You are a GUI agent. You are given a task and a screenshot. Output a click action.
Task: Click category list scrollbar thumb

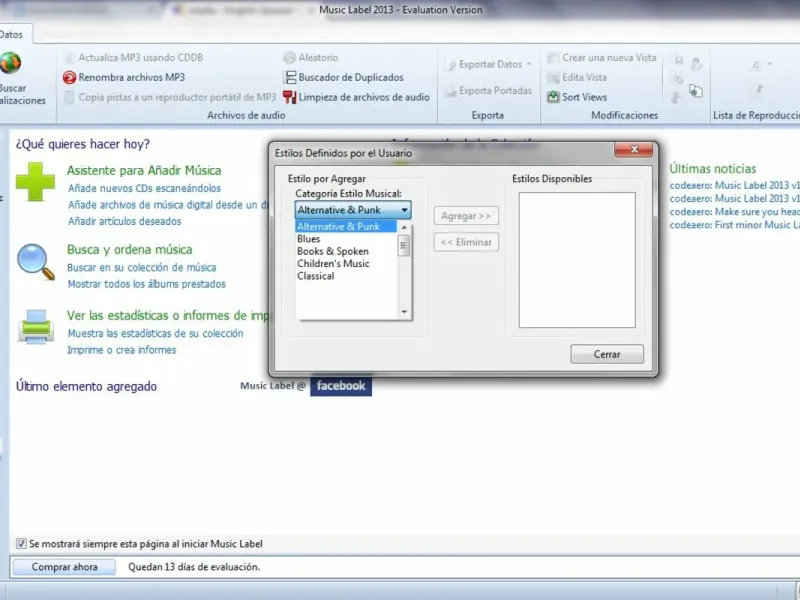(404, 246)
